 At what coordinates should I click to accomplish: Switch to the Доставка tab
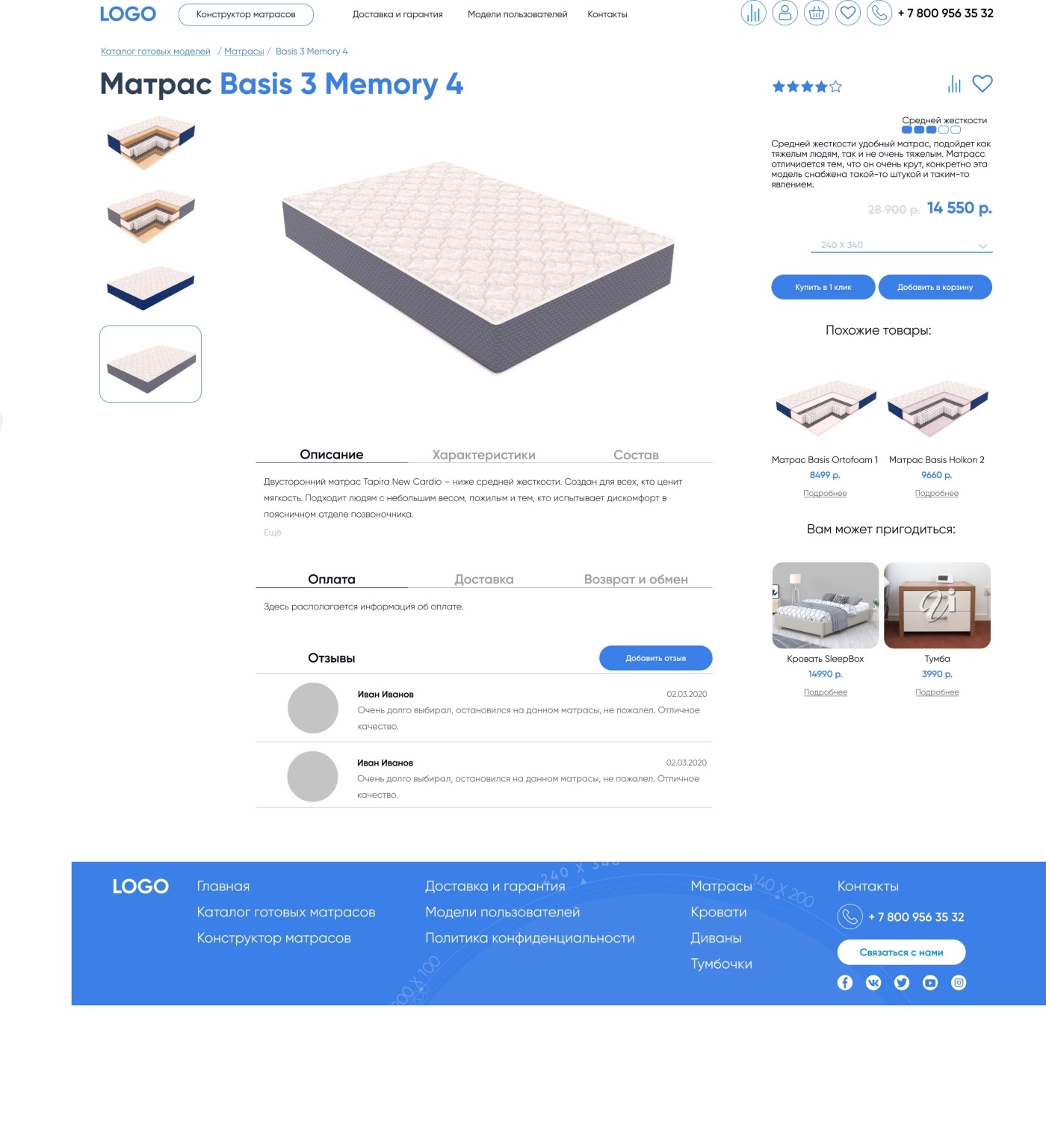[484, 580]
